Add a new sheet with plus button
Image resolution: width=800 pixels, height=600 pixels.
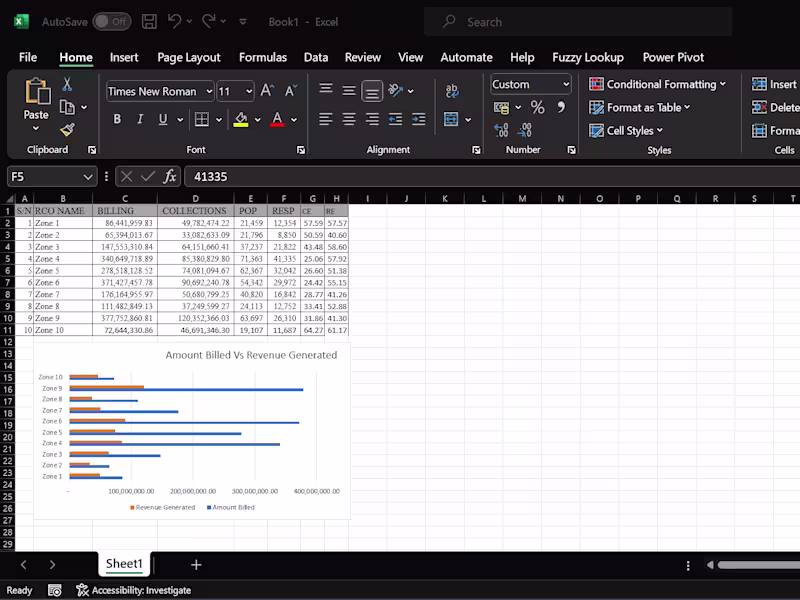click(196, 565)
